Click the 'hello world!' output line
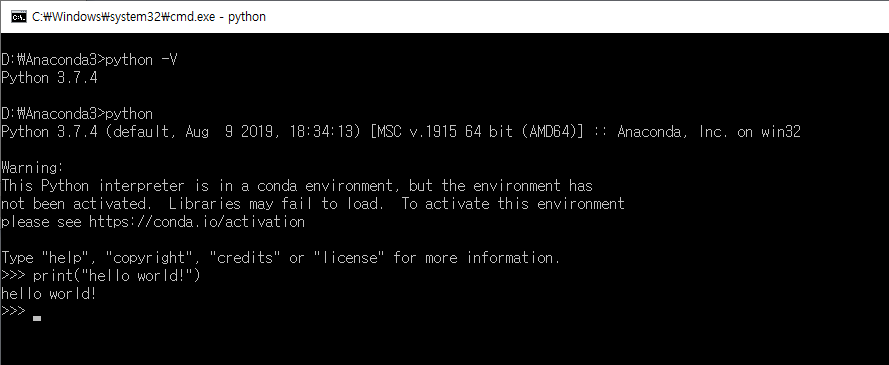This screenshot has width=889, height=365. [49, 294]
